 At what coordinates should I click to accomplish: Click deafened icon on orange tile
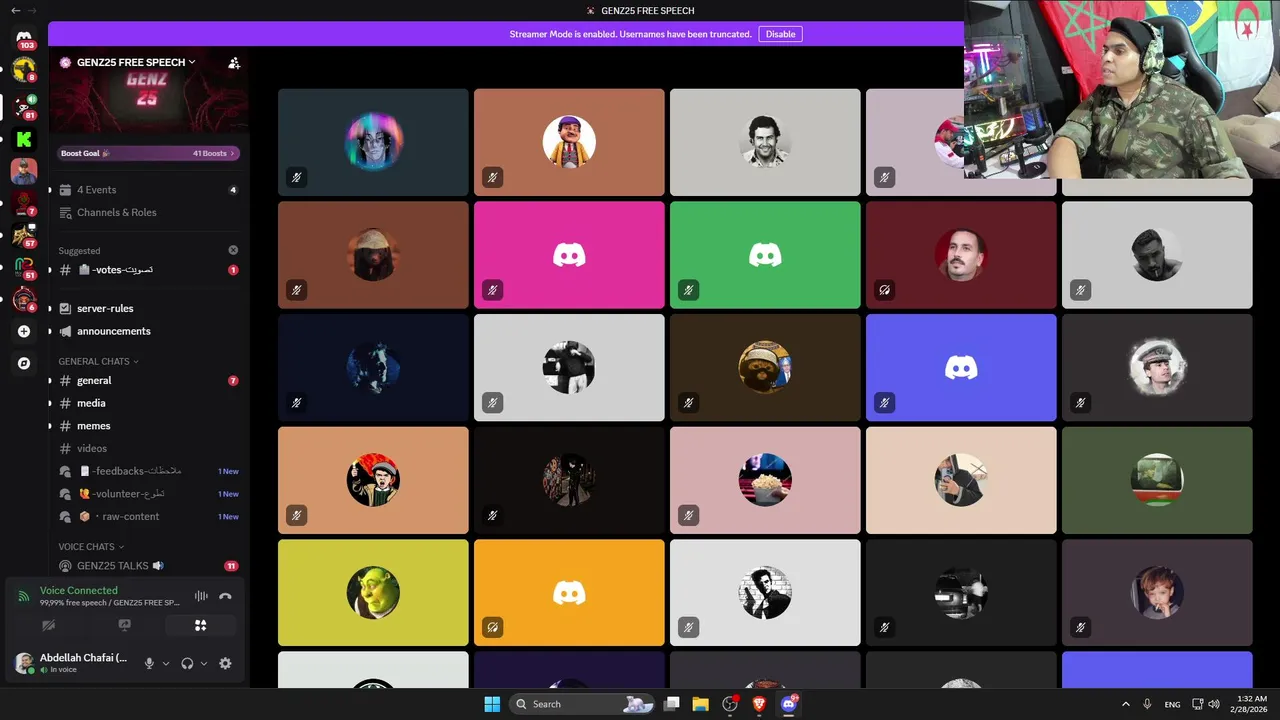(492, 628)
